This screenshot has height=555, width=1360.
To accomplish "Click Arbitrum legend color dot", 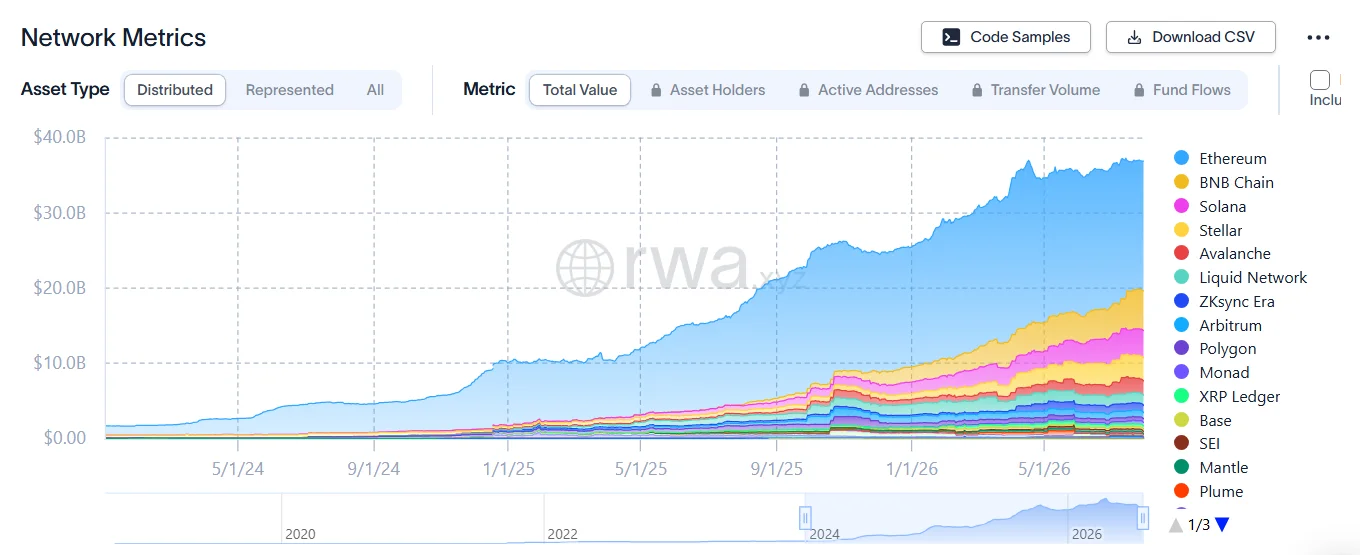I will point(1181,325).
